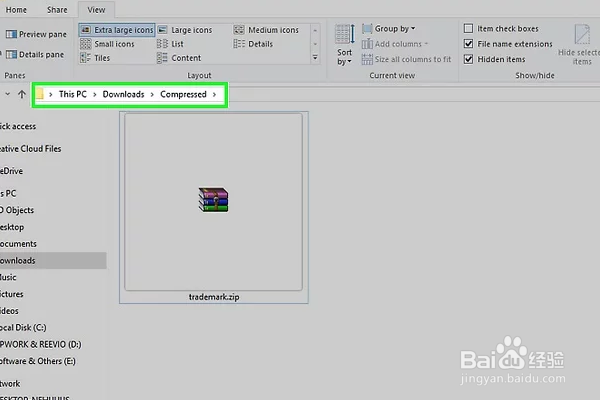Switch layout to Details view
Viewport: 600px width, 400px height.
point(253,44)
